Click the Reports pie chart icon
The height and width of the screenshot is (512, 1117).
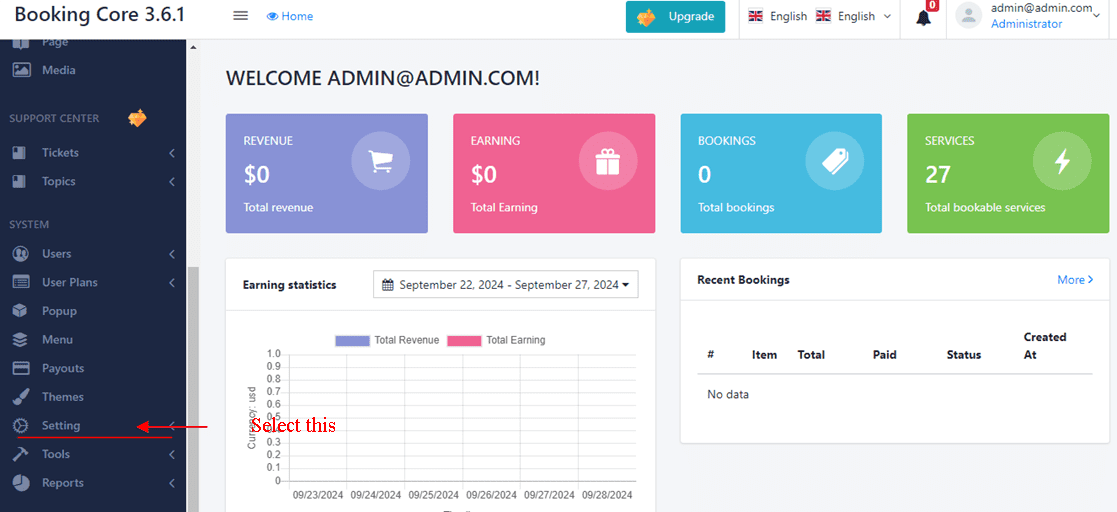pos(21,483)
